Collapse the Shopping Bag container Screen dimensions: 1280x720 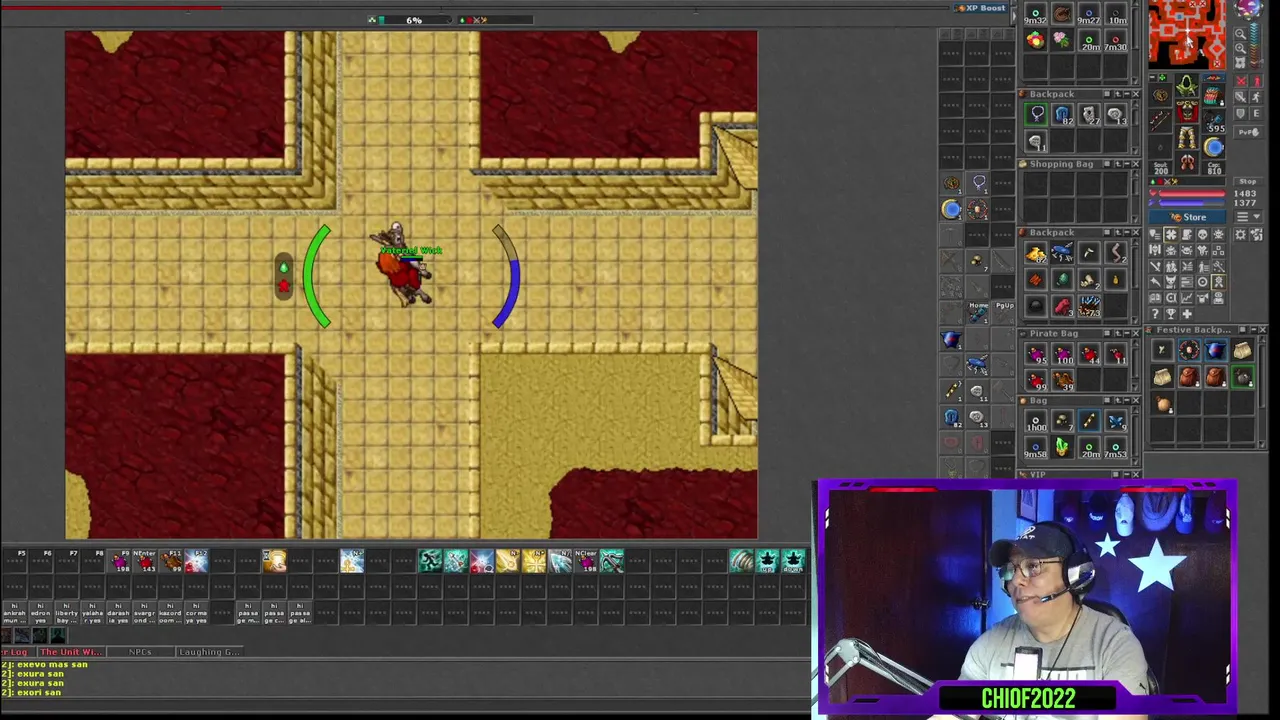pos(1125,163)
